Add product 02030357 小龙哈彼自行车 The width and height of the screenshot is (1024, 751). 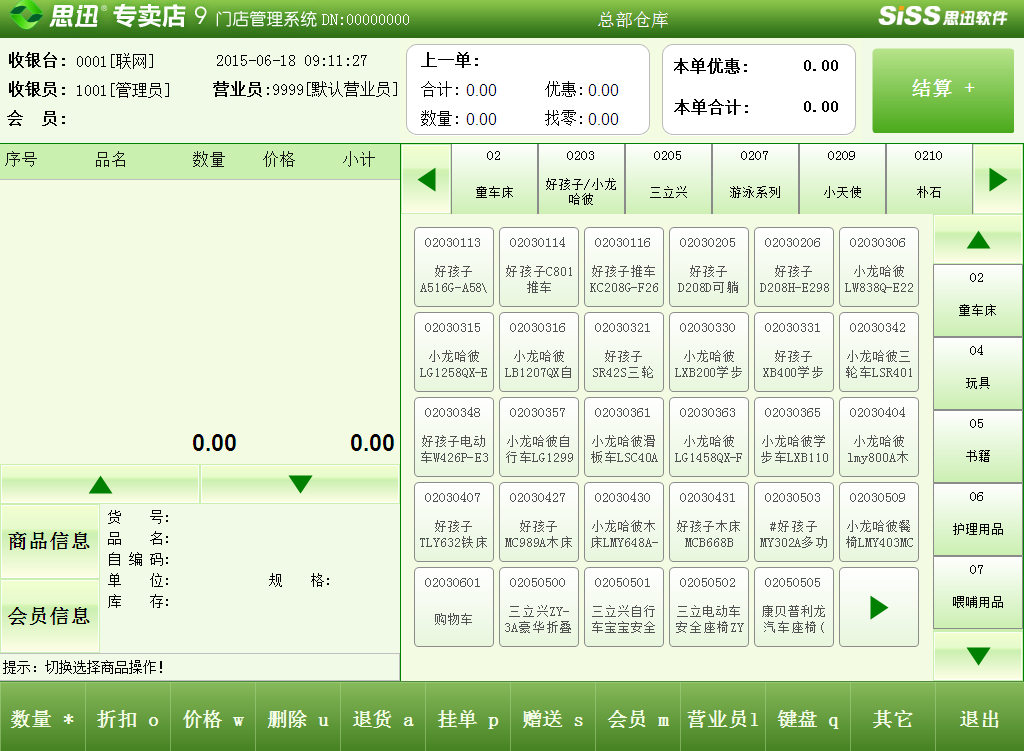(538, 436)
